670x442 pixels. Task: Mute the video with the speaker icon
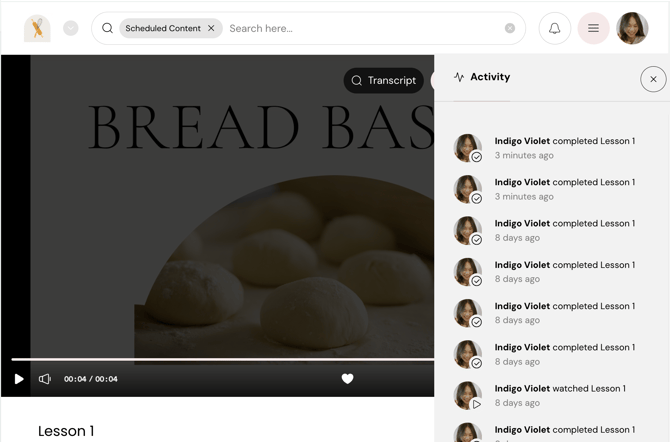click(x=44, y=379)
